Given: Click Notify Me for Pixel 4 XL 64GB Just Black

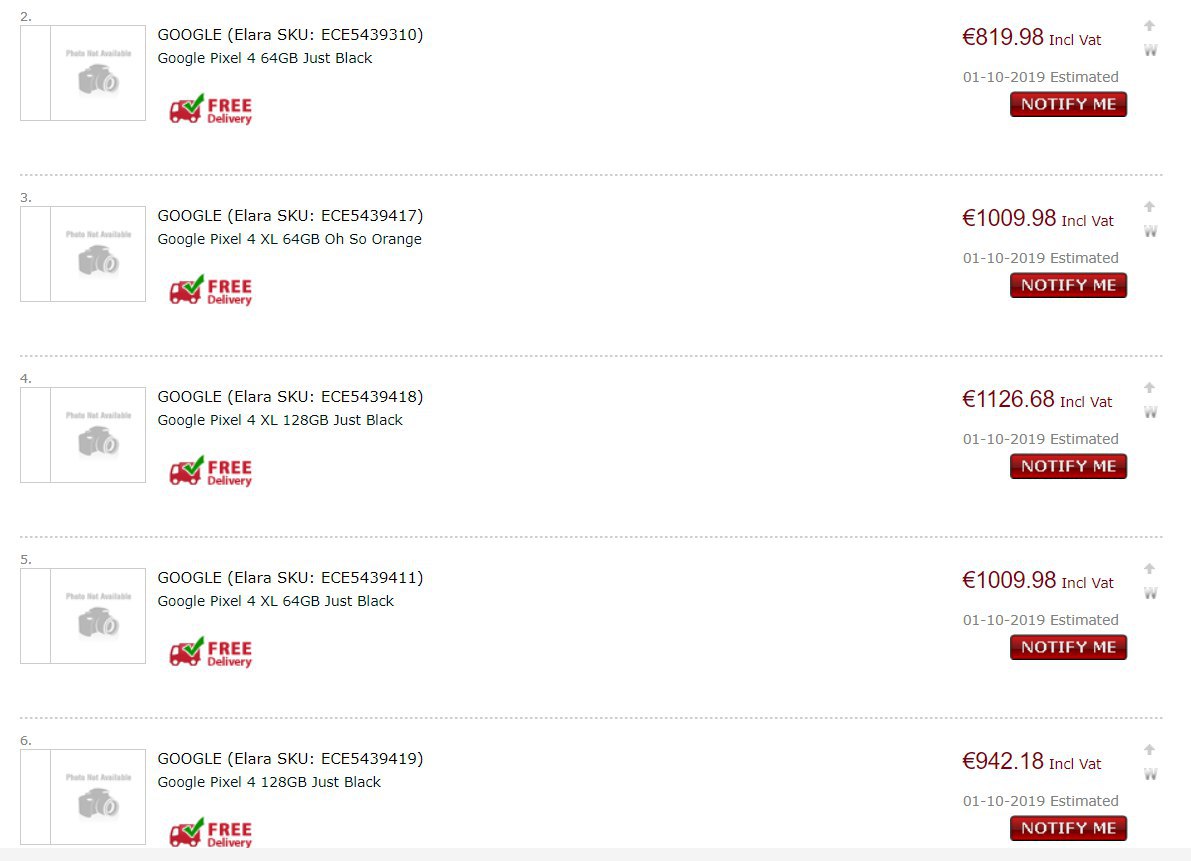Looking at the screenshot, I should pyautogui.click(x=1068, y=647).
